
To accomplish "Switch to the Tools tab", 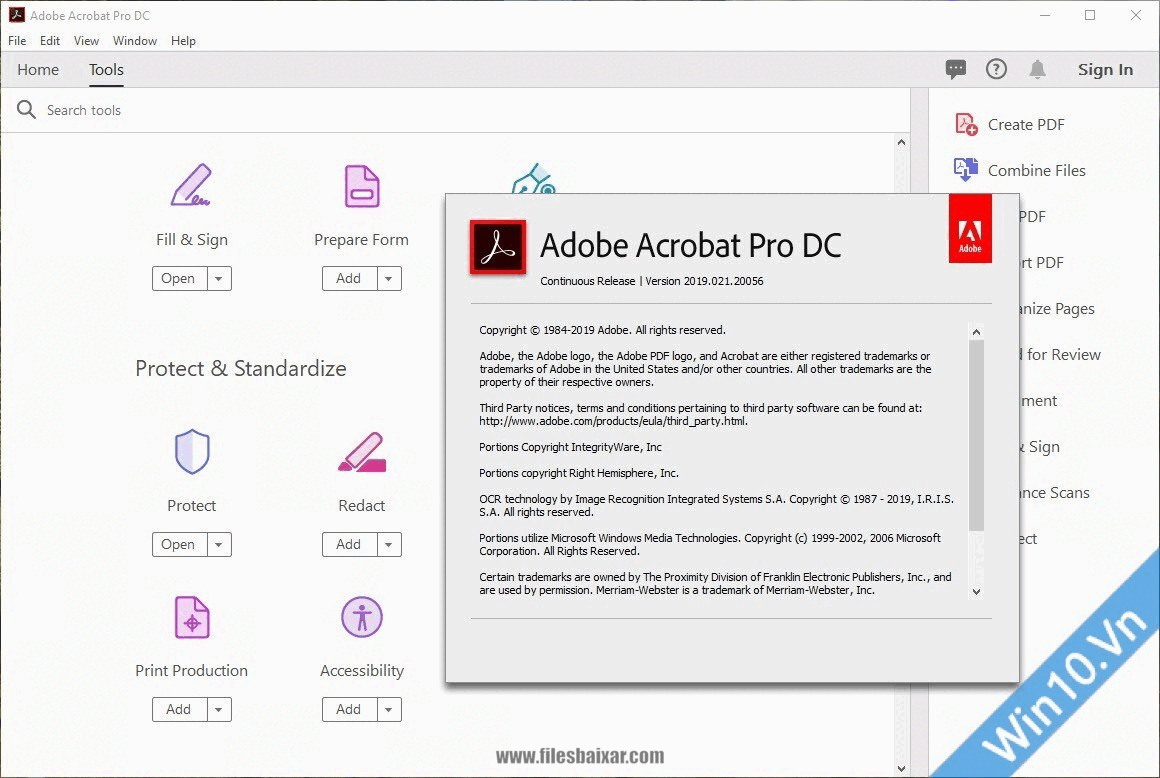I will pyautogui.click(x=107, y=70).
